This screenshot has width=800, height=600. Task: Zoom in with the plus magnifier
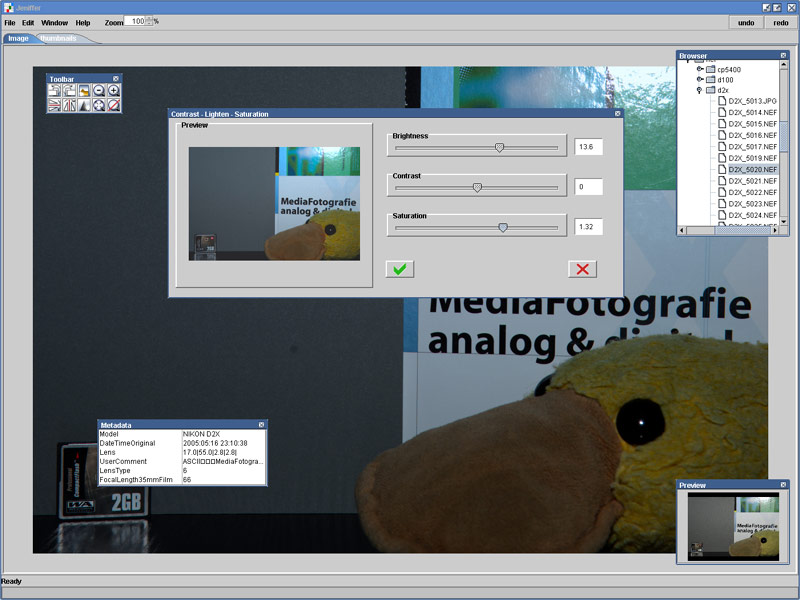tap(113, 91)
